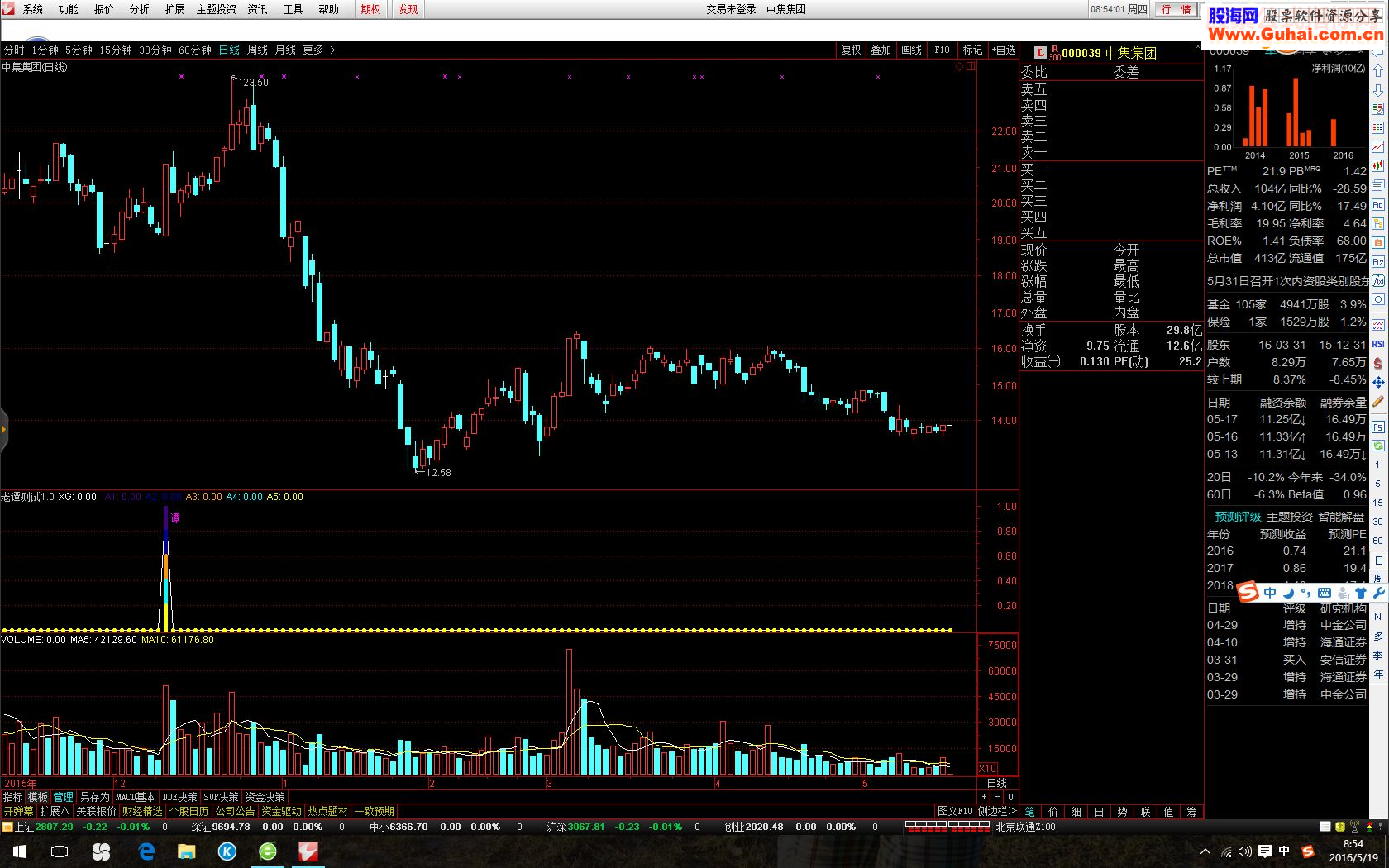Click the 开弹幕 button

pos(18,811)
